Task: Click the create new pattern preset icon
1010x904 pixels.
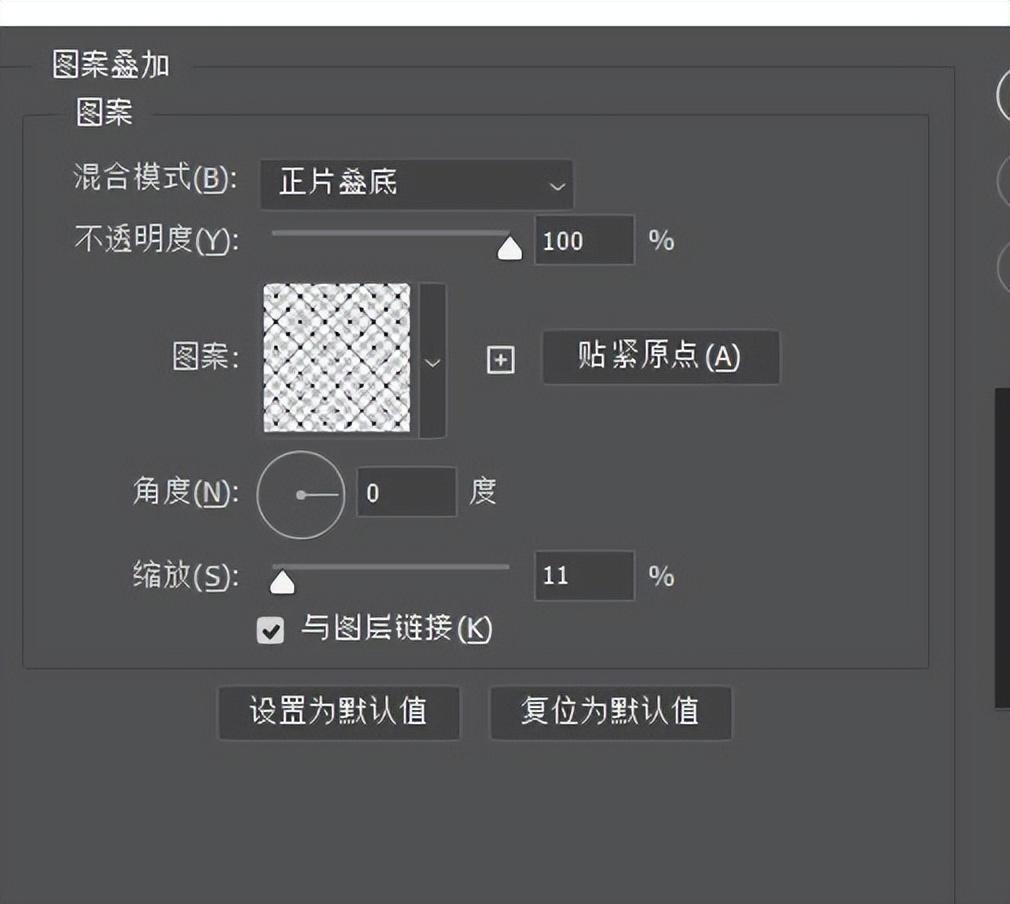Action: pos(500,360)
